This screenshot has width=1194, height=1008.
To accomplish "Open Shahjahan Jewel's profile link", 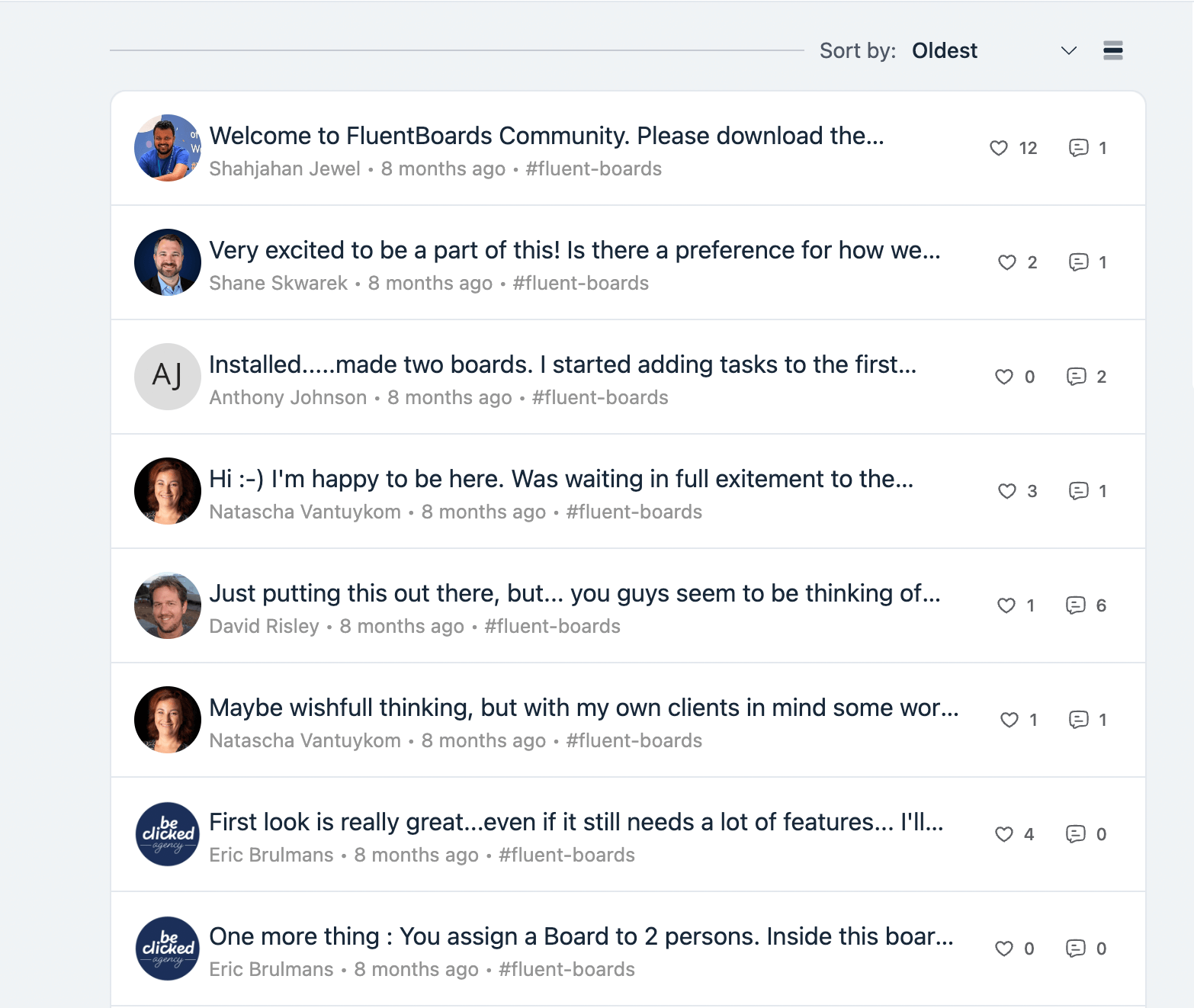I will 285,169.
